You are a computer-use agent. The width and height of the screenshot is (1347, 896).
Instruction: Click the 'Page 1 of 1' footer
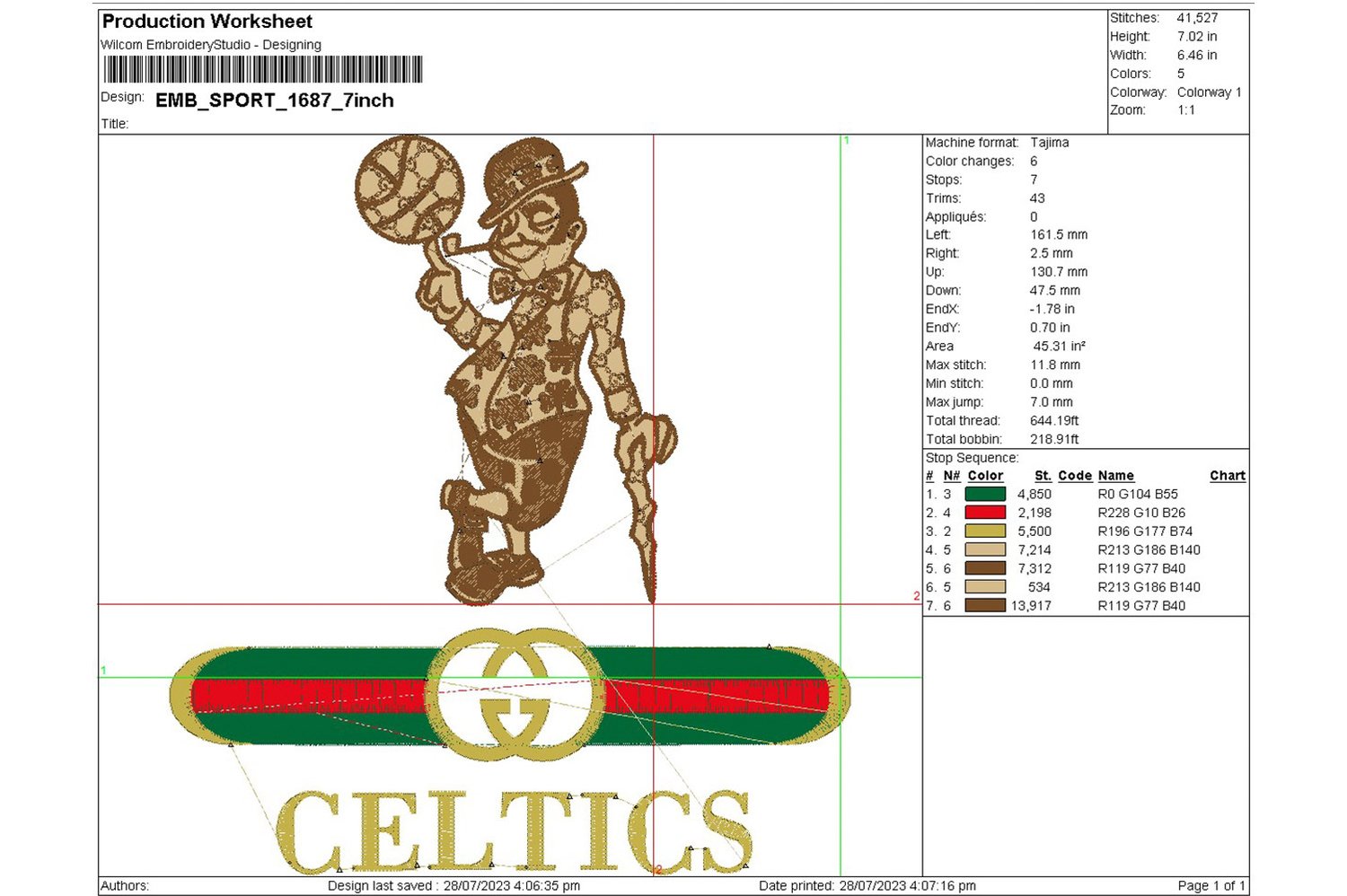(x=1211, y=886)
